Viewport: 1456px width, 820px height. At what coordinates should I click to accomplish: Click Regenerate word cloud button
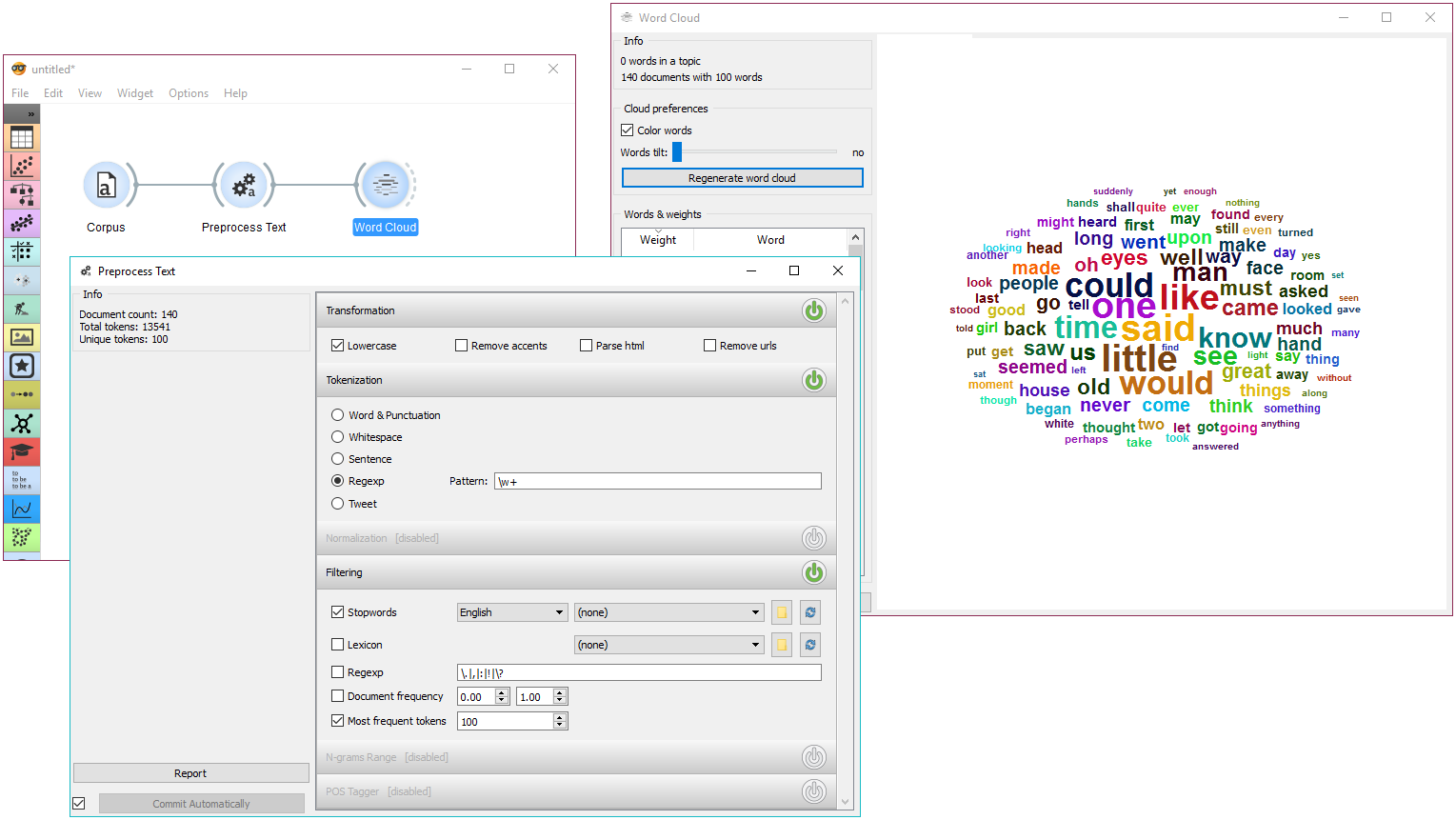pyautogui.click(x=742, y=178)
